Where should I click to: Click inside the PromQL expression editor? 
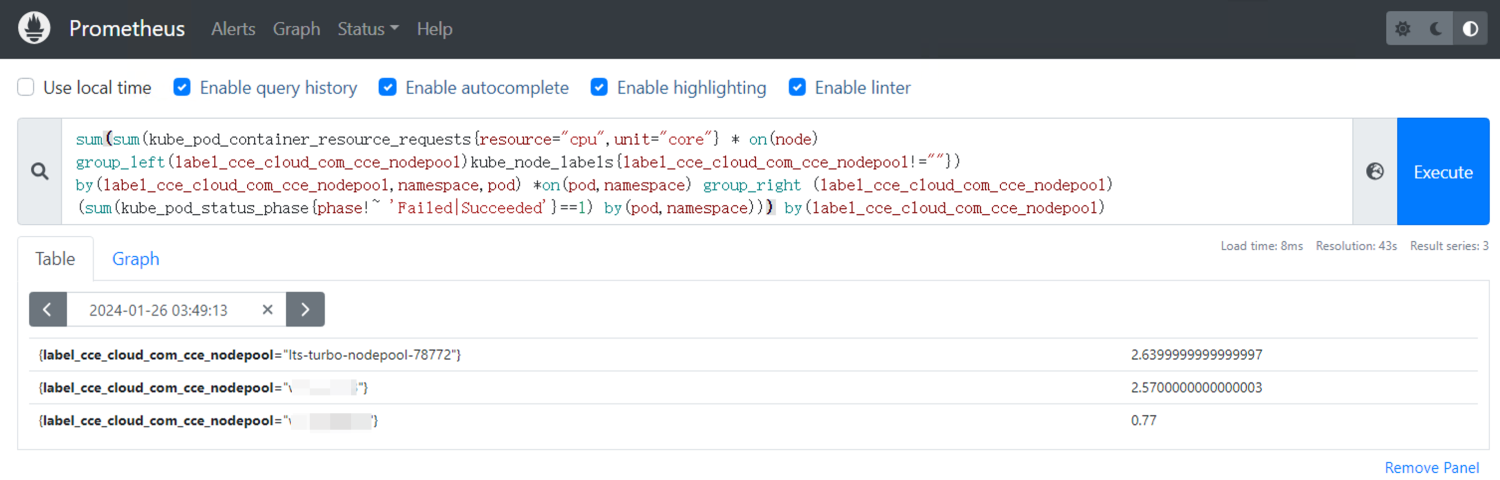pos(700,172)
